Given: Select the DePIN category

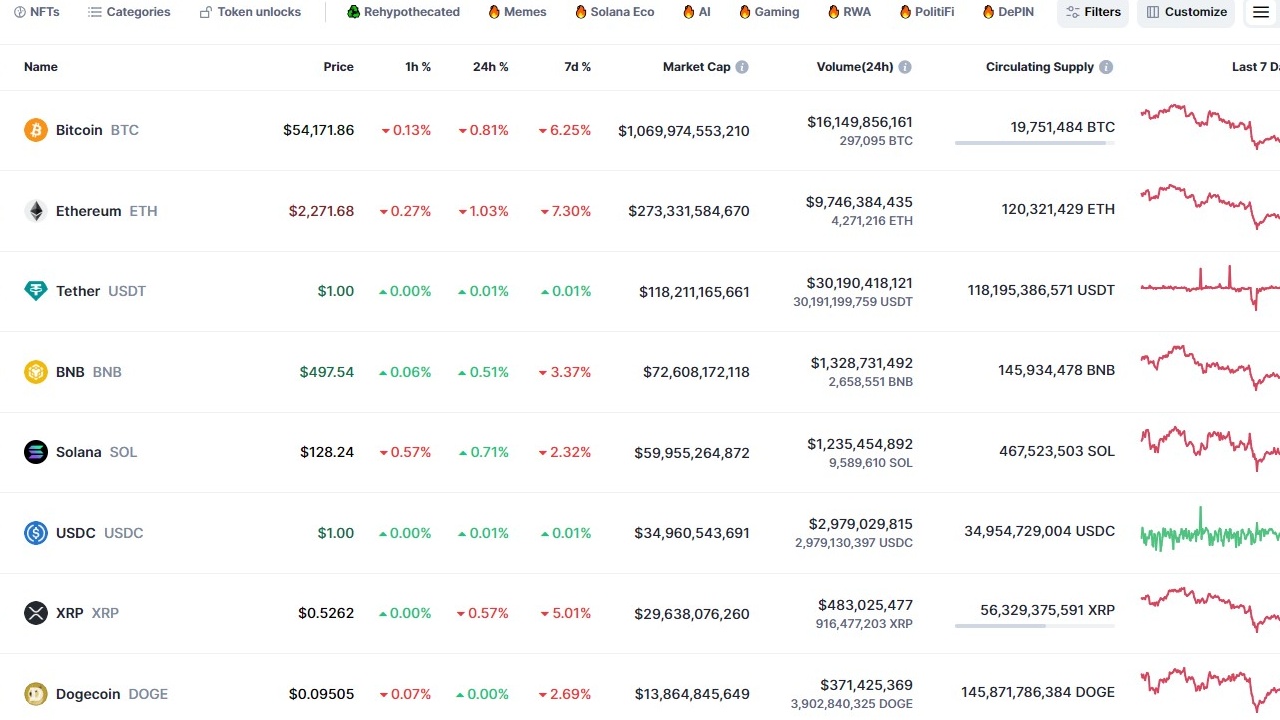Looking at the screenshot, I should [x=1008, y=12].
